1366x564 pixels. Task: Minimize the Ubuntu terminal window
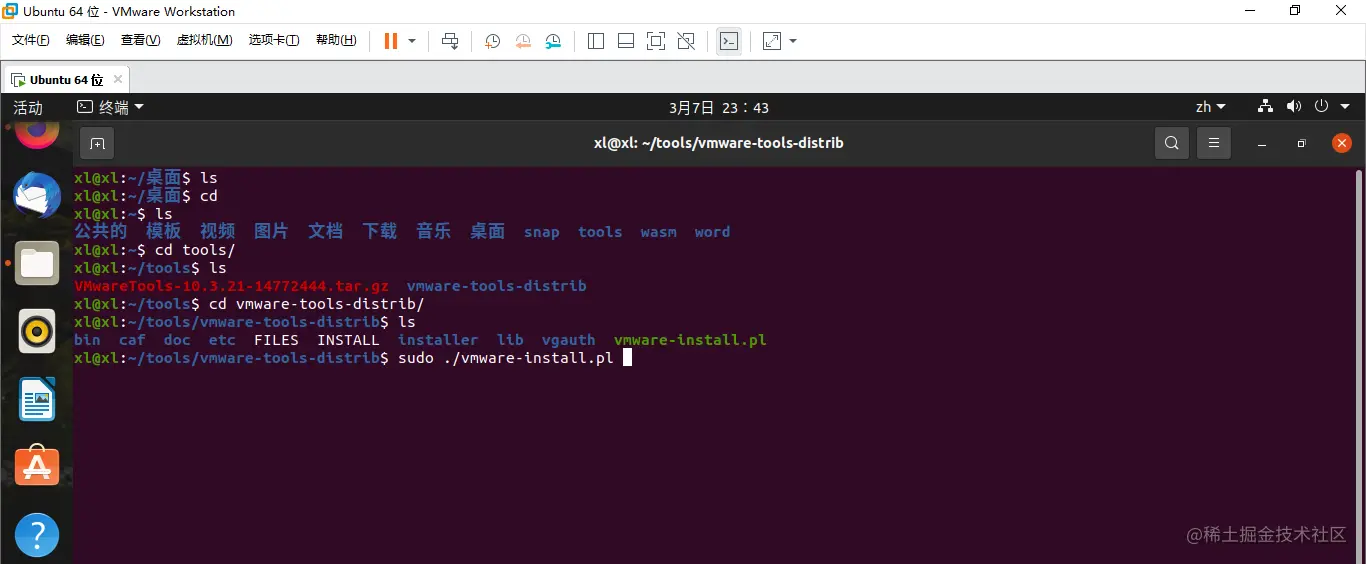tap(1262, 143)
